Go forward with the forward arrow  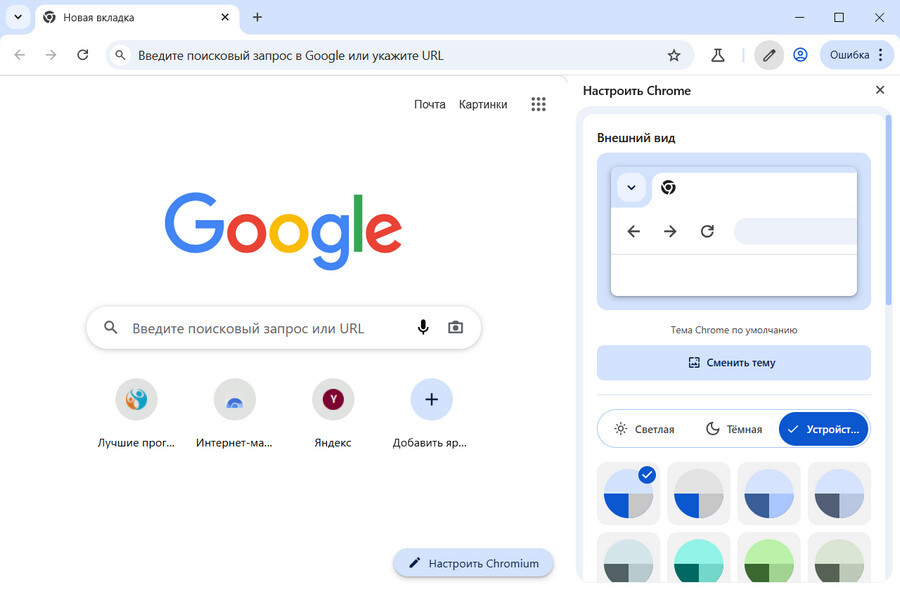click(x=51, y=55)
